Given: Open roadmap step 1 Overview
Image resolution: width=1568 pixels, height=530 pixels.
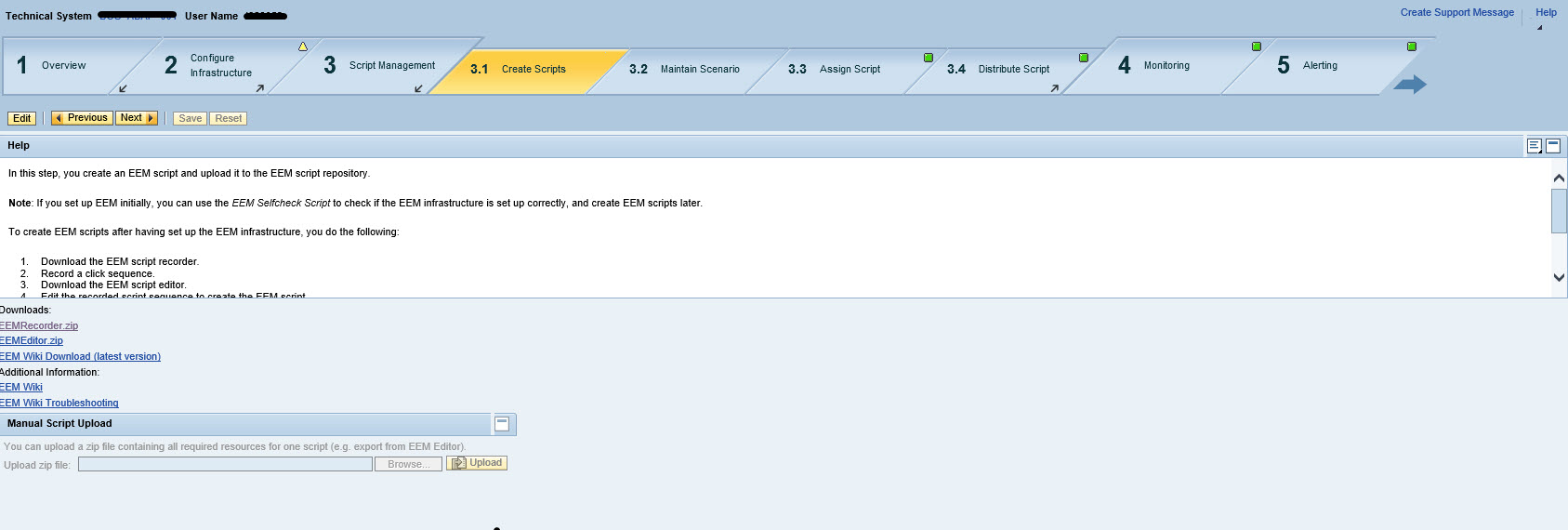Looking at the screenshot, I should 64,65.
